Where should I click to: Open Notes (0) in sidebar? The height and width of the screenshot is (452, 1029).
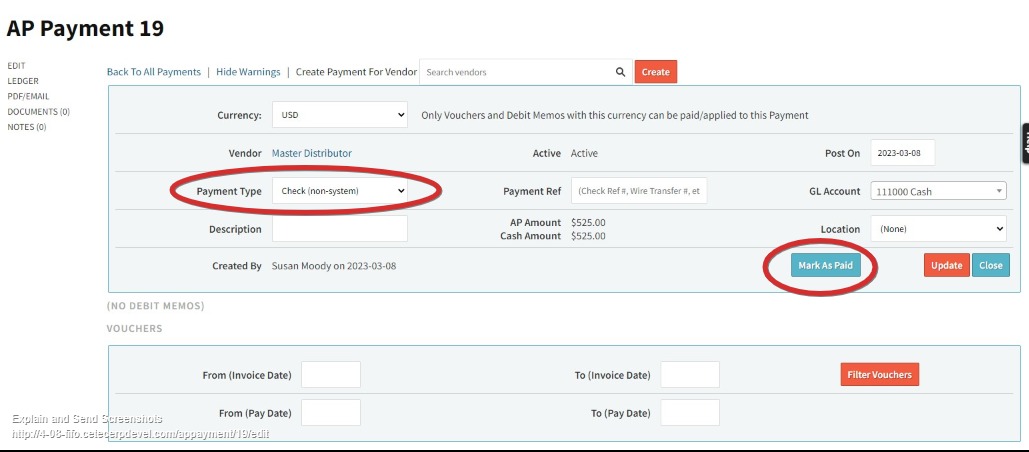[x=27, y=127]
